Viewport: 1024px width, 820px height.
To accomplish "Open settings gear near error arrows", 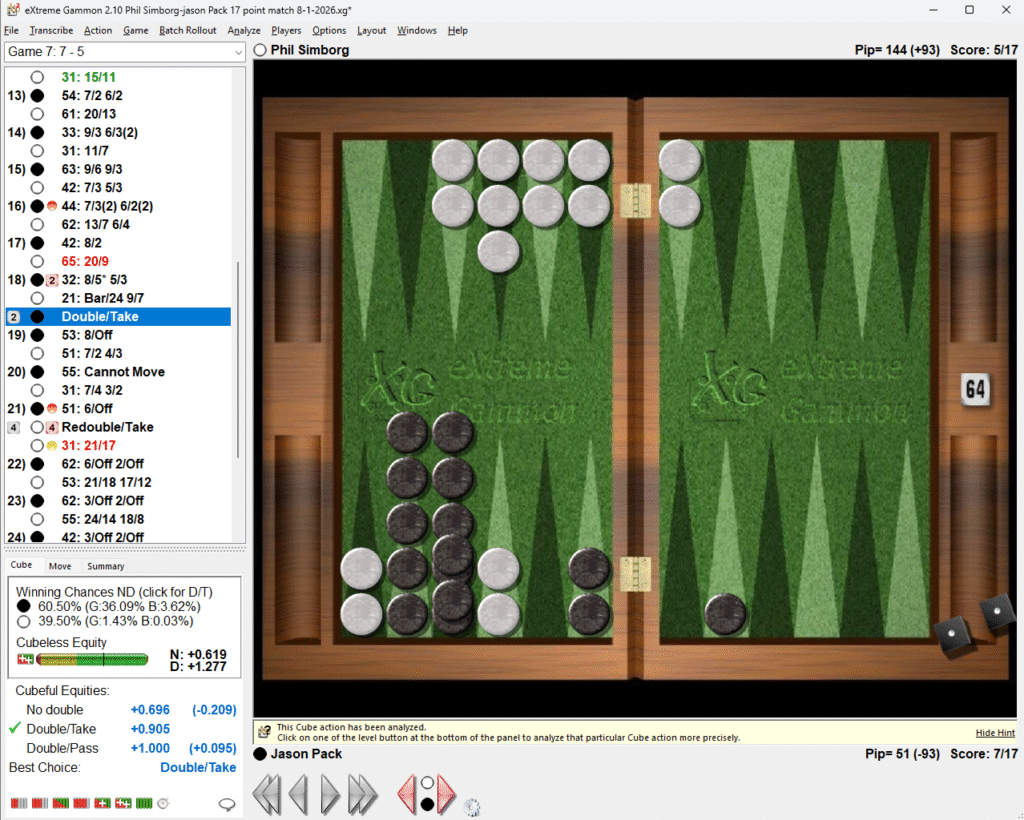I will [472, 808].
